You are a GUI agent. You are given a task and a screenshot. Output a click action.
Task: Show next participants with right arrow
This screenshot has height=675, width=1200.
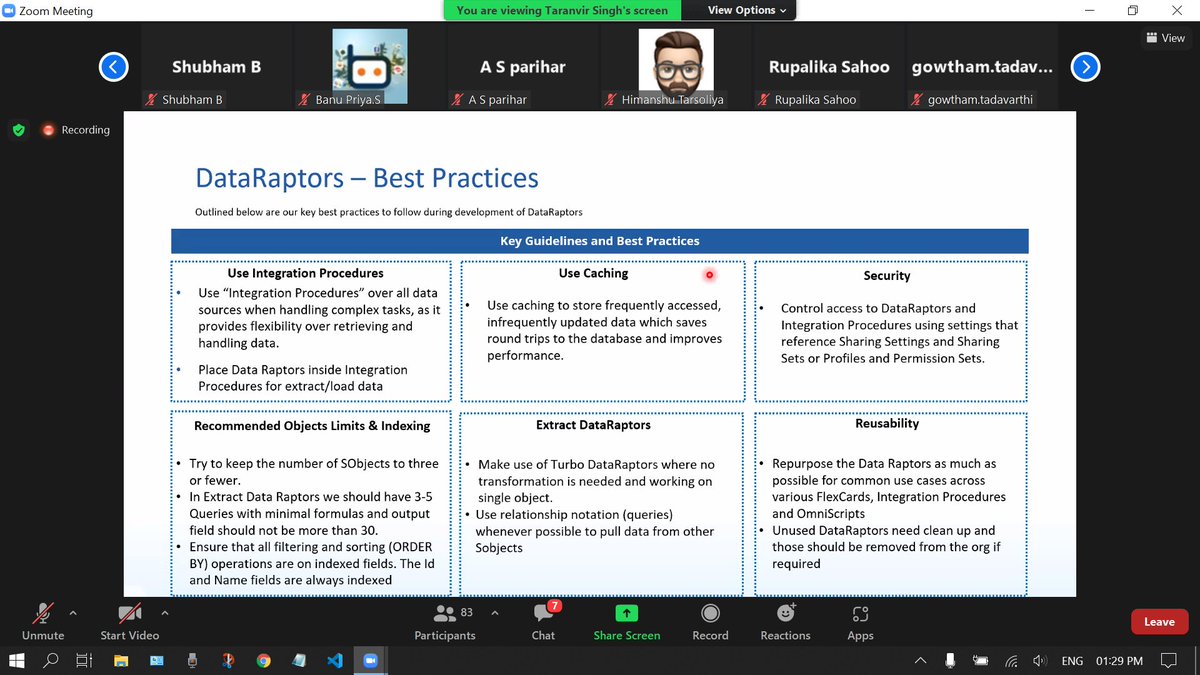(1085, 67)
